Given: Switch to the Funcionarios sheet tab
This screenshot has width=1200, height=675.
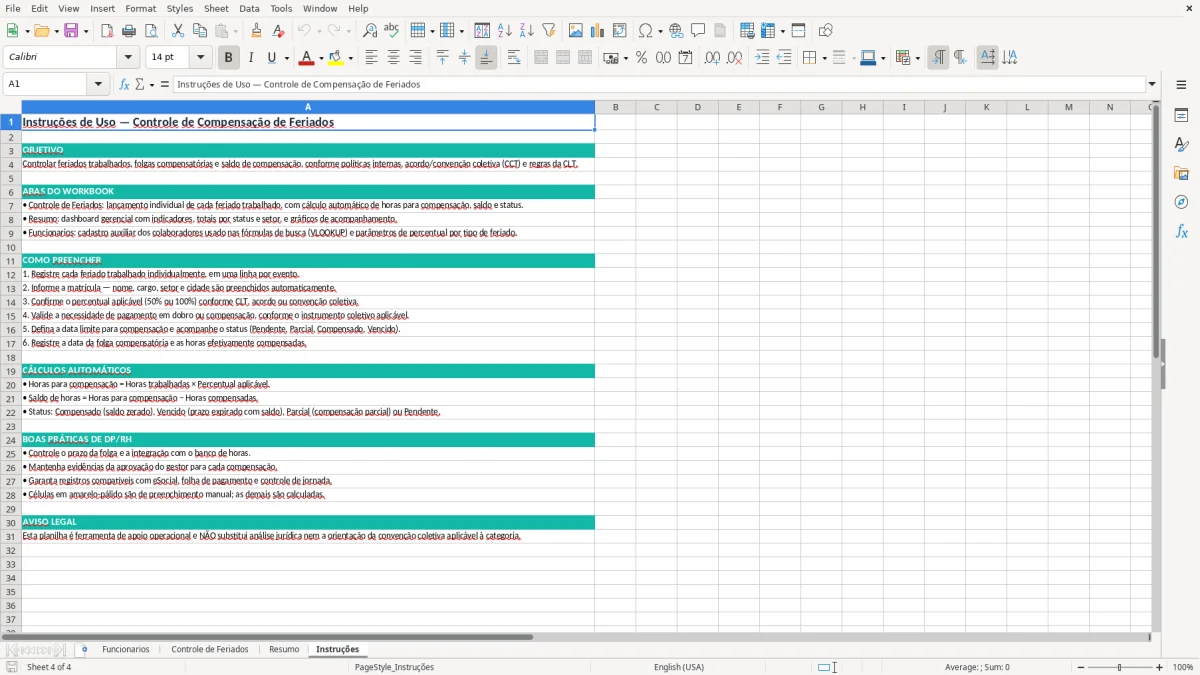Looking at the screenshot, I should [x=126, y=650].
